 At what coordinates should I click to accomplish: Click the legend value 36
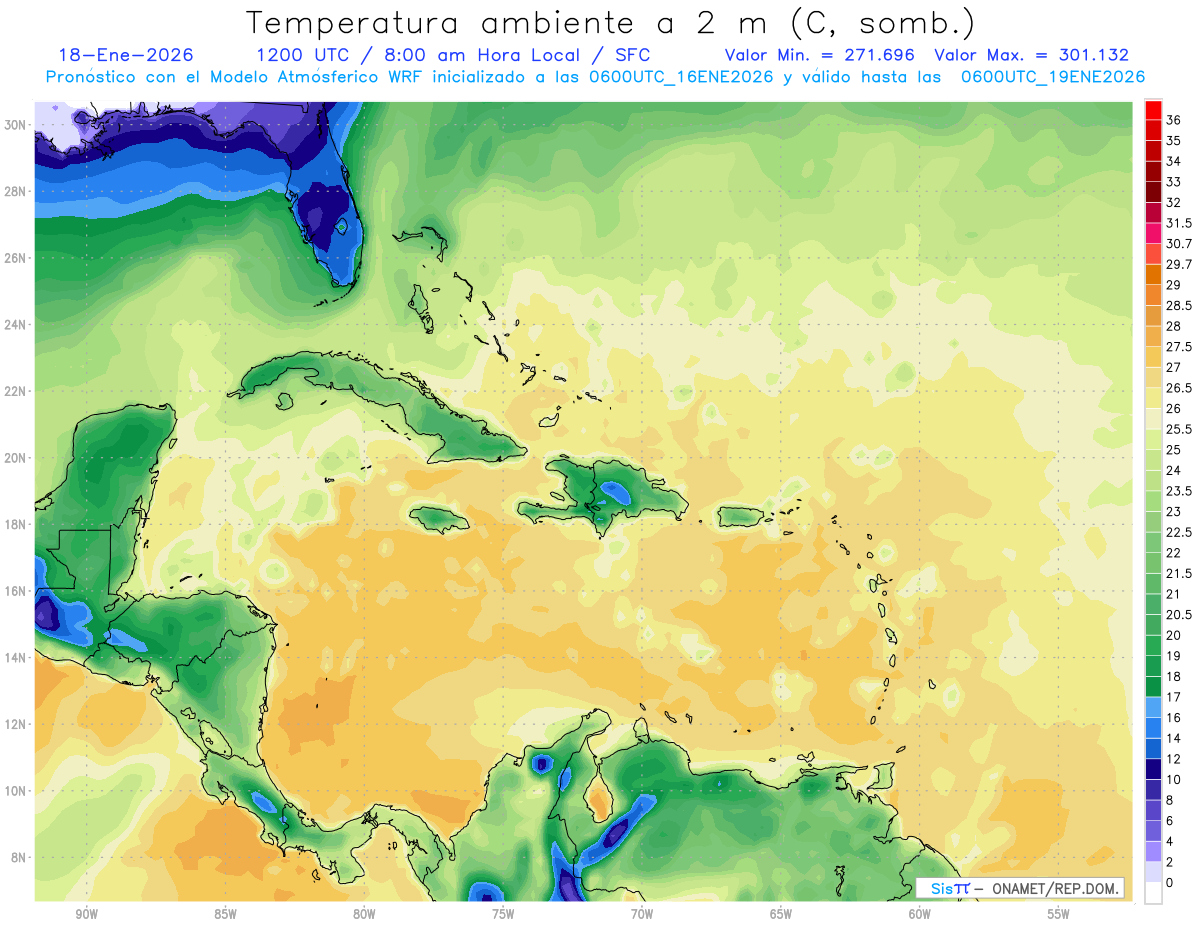pyautogui.click(x=1174, y=120)
